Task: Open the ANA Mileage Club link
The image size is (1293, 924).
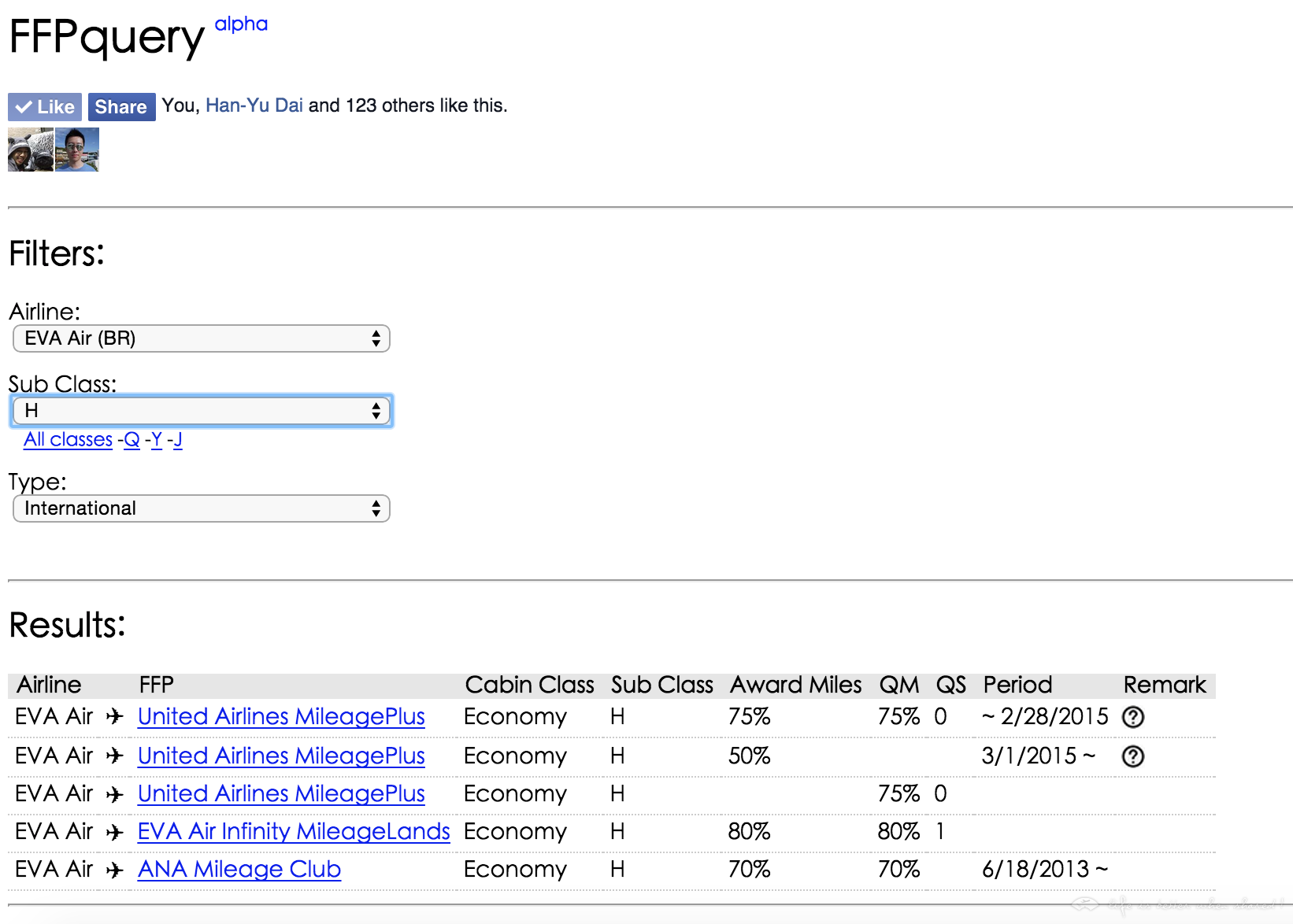Action: pyautogui.click(x=239, y=869)
